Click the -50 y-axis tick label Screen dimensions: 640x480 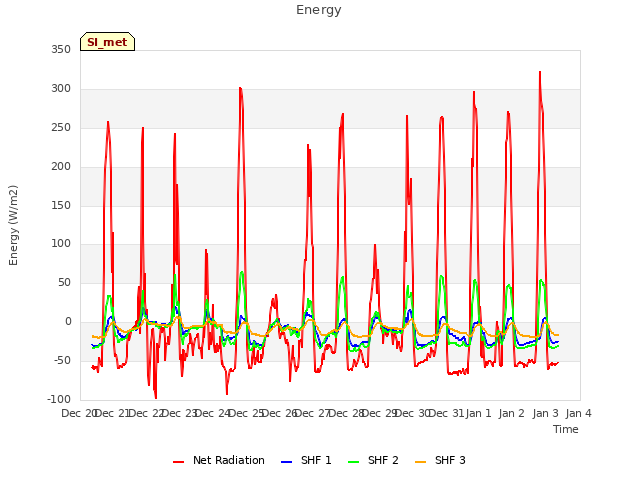pyautogui.click(x=62, y=360)
